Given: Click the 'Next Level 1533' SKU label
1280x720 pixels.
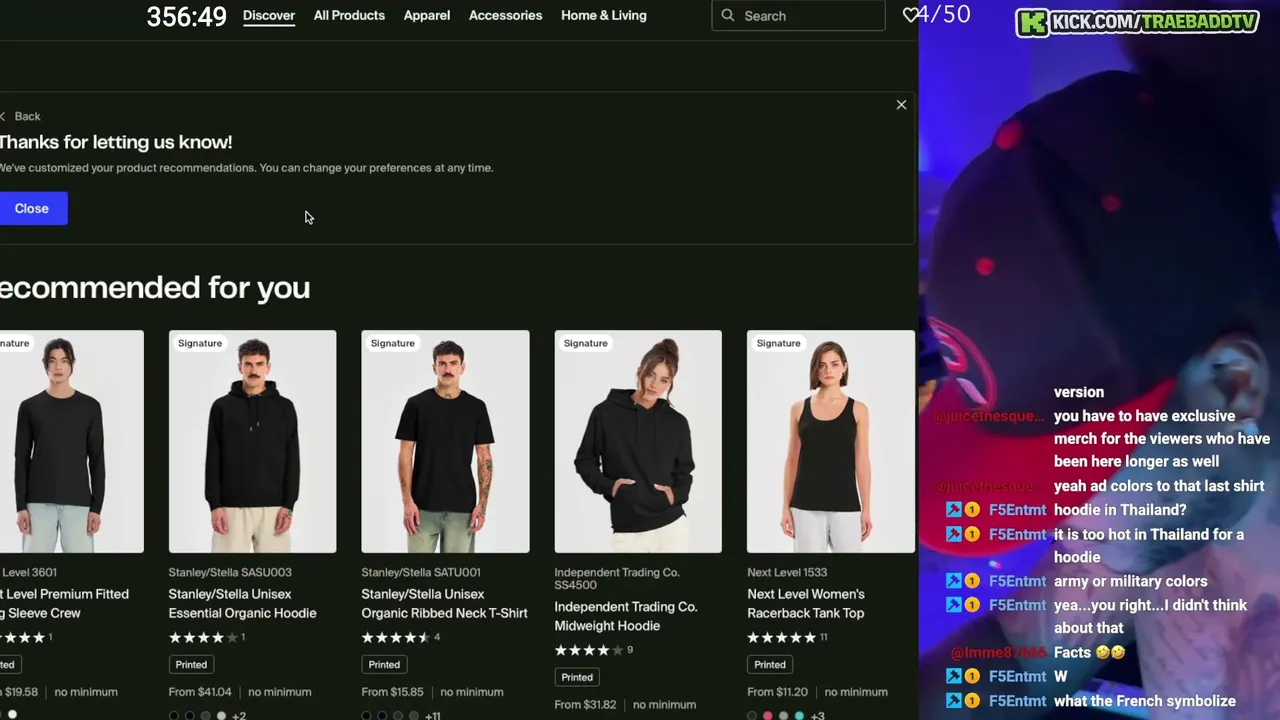Looking at the screenshot, I should 787,572.
